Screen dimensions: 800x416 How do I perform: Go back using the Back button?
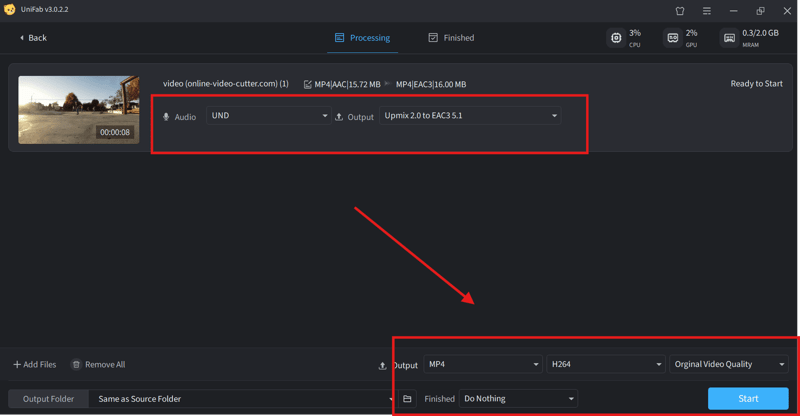click(x=34, y=38)
